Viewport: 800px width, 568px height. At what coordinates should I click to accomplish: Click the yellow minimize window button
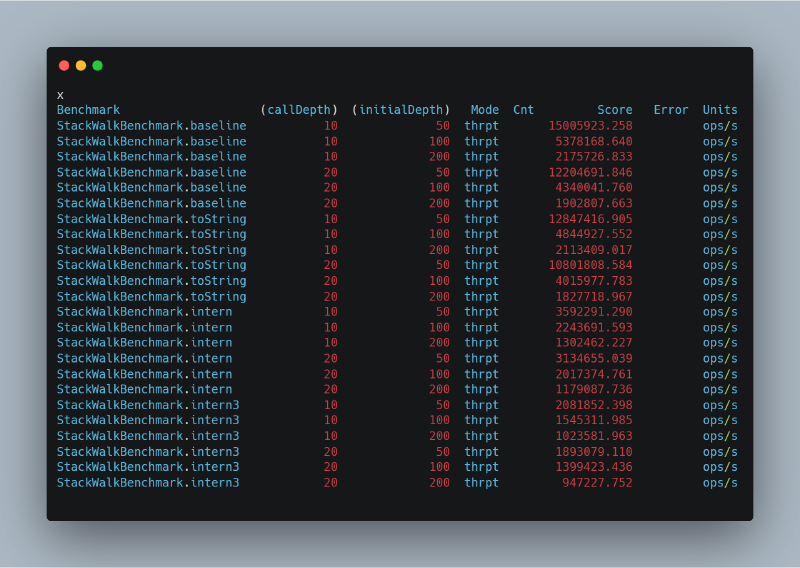[81, 65]
